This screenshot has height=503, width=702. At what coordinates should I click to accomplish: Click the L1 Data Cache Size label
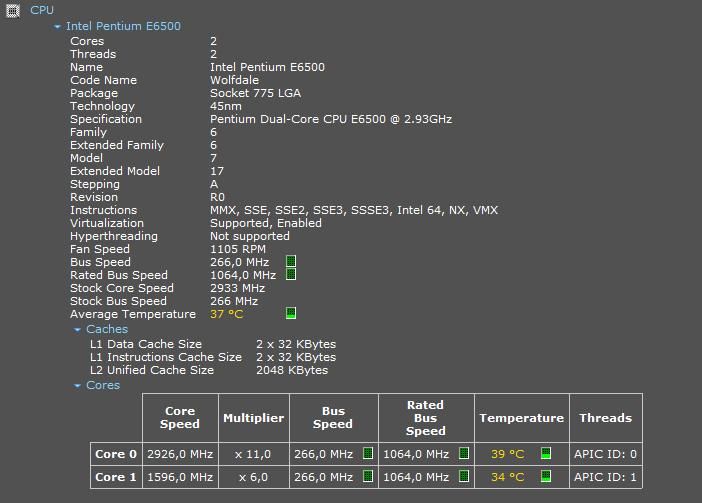[146, 344]
